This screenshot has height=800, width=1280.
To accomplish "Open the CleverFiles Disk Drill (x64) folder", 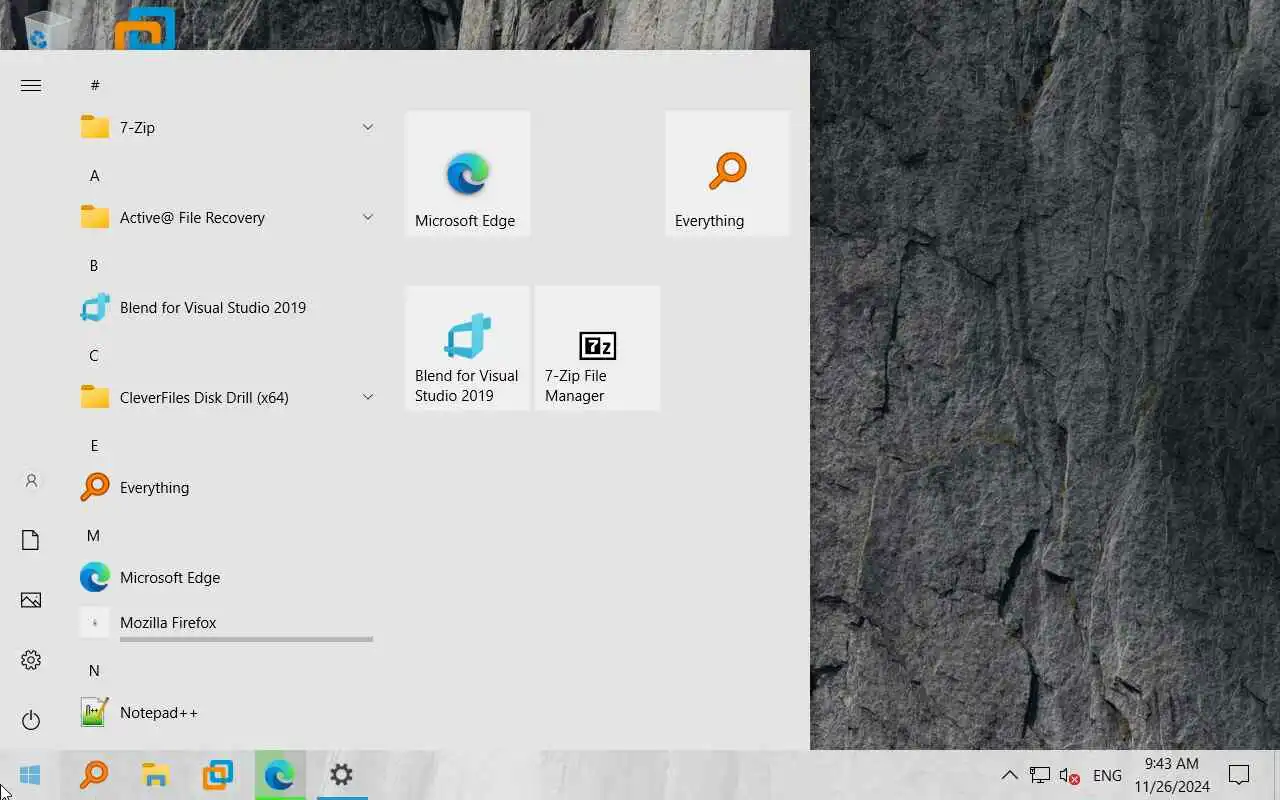I will coord(228,398).
